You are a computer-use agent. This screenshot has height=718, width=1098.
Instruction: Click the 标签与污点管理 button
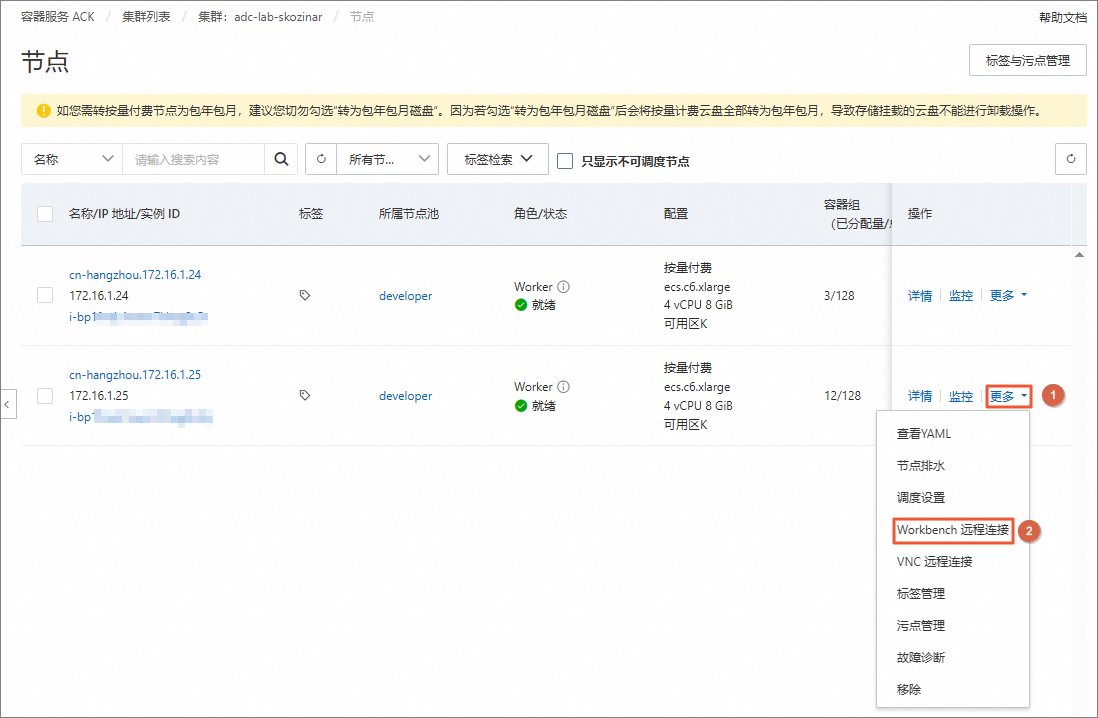click(x=1027, y=60)
